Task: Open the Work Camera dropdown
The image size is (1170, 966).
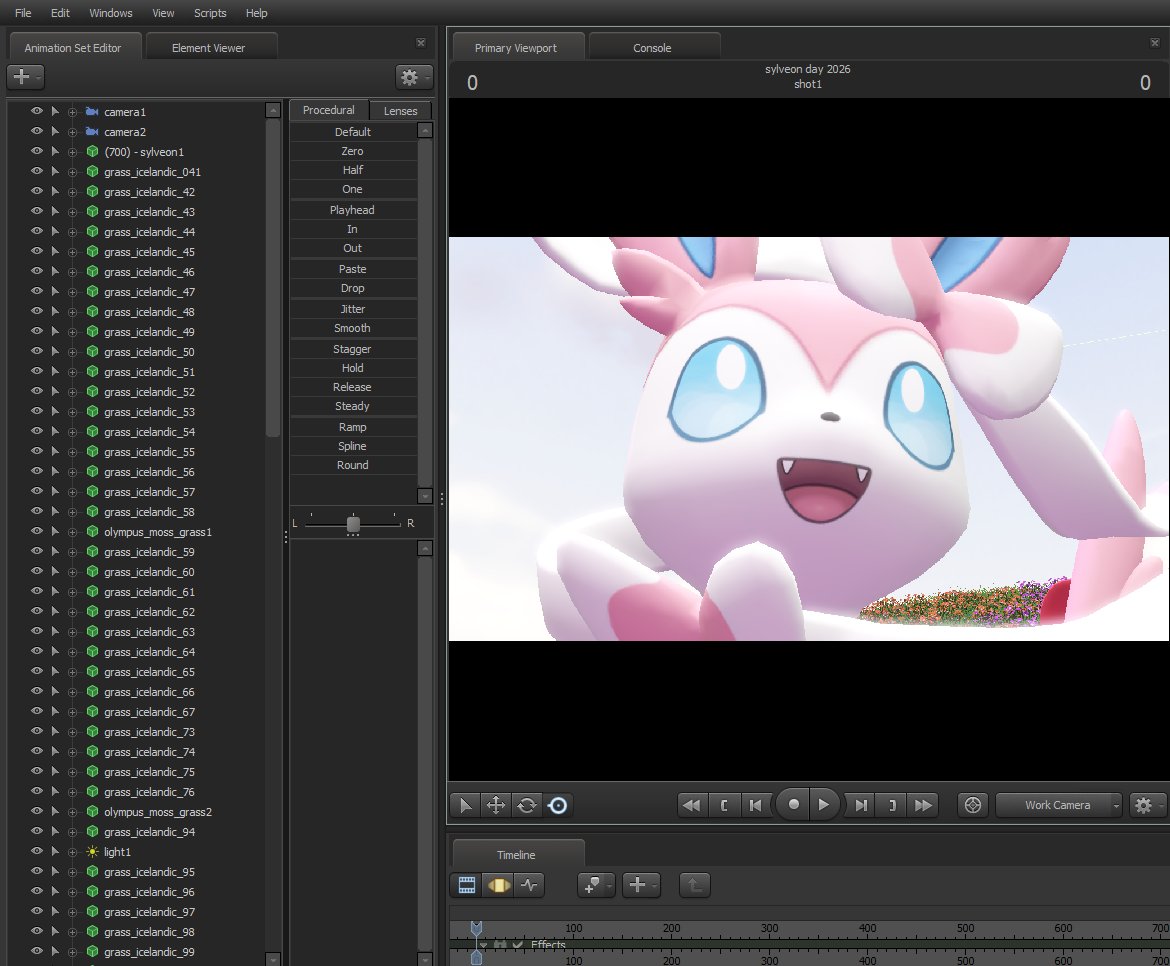Action: point(1059,805)
